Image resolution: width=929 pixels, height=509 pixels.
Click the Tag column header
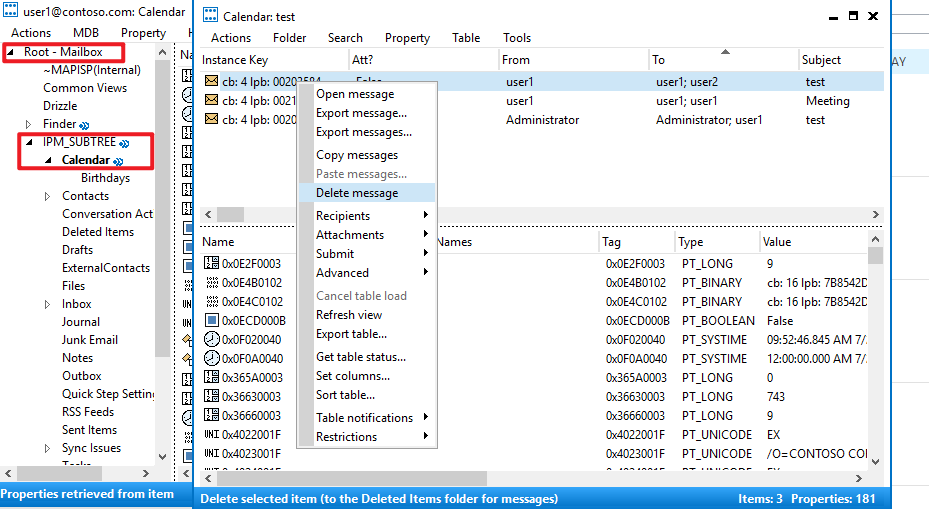636,242
